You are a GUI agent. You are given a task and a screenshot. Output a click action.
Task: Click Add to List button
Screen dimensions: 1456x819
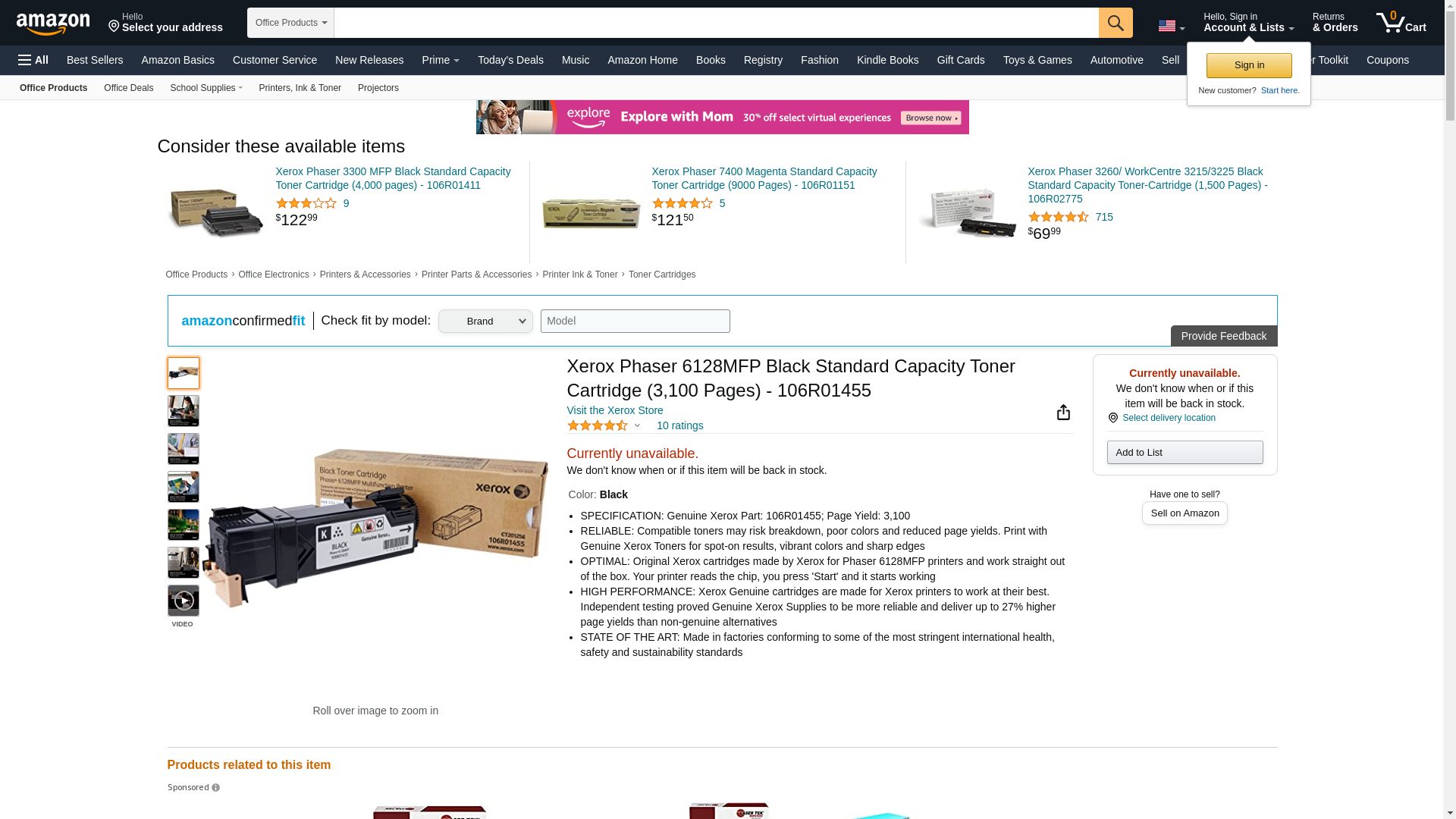[x=1185, y=453]
